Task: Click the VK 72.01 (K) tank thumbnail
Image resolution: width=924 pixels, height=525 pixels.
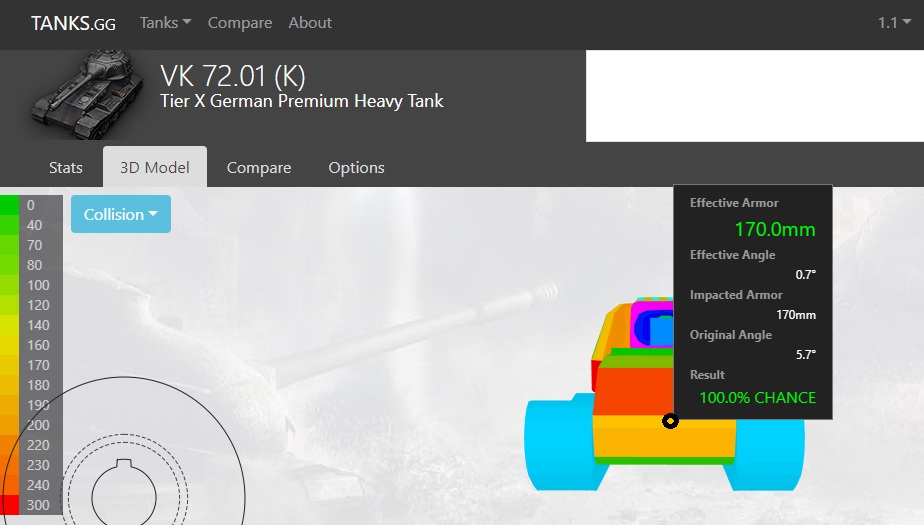Action: pos(87,94)
